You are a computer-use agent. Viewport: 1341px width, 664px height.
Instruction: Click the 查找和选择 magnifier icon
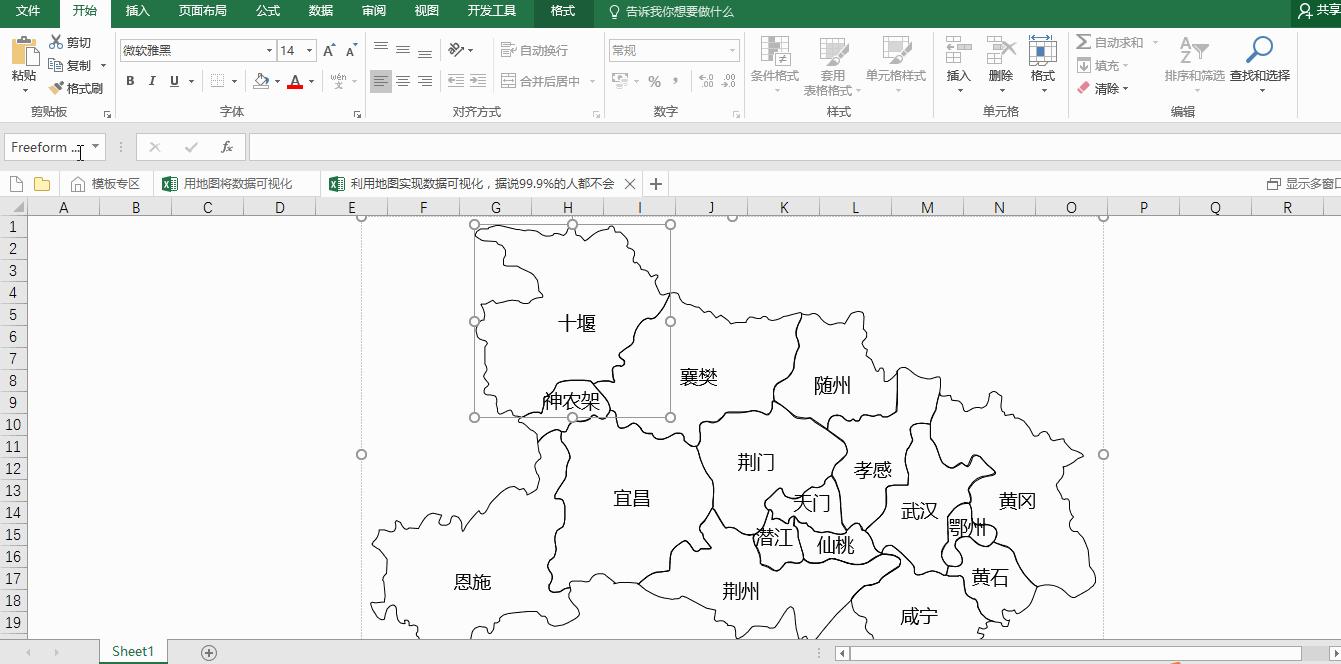point(1259,50)
